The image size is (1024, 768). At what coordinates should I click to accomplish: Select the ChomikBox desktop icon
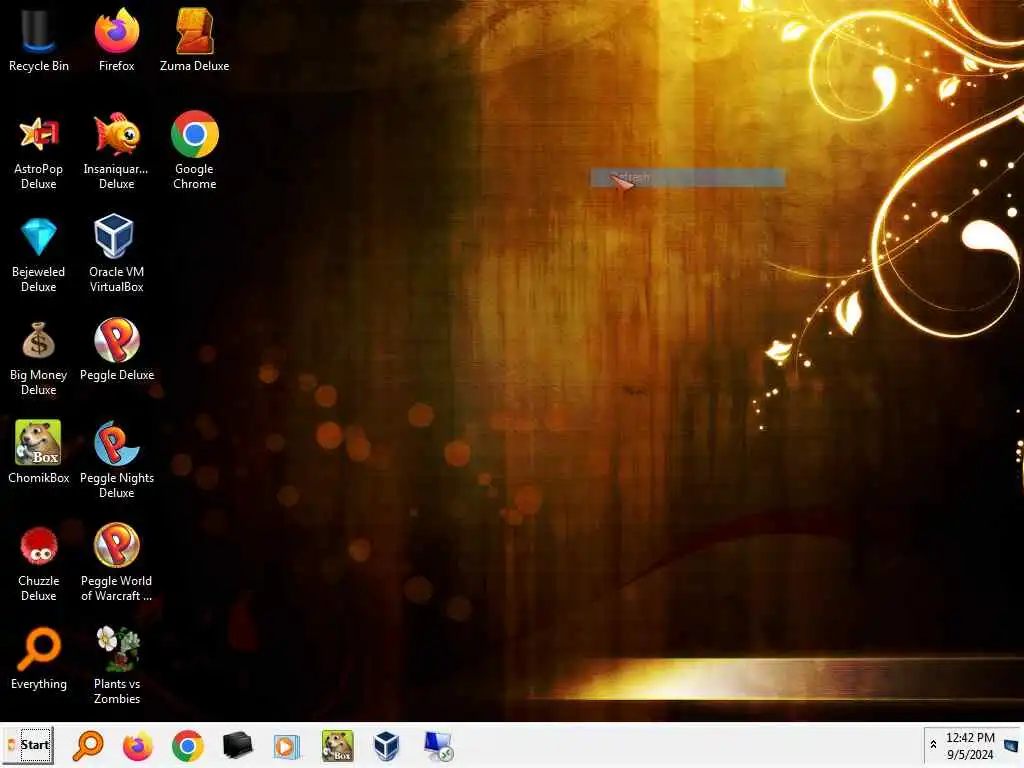[39, 452]
